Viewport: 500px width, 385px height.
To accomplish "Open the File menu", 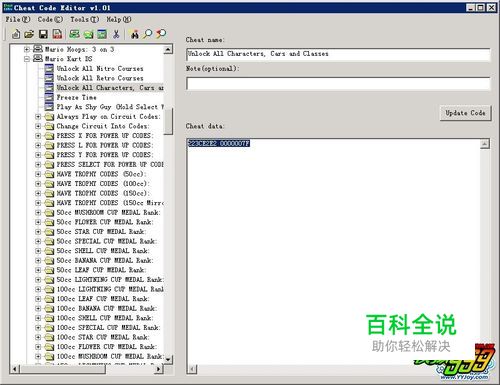I will click(x=18, y=19).
